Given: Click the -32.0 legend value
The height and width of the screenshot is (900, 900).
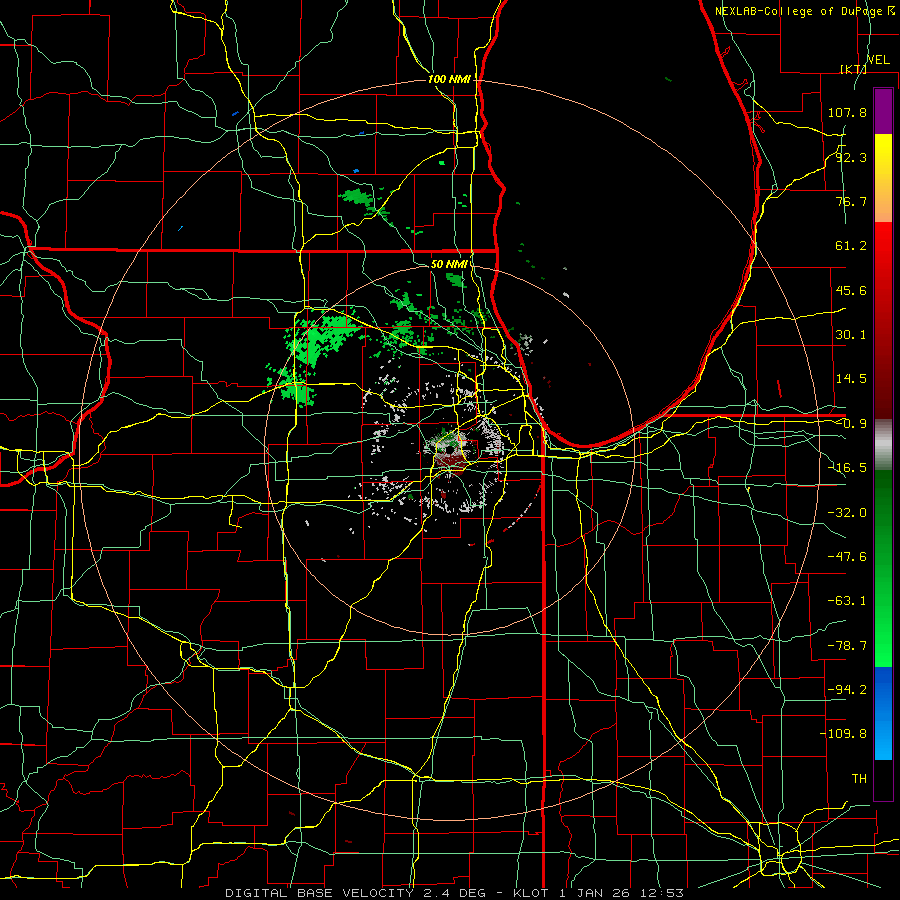Looking at the screenshot, I should tap(847, 513).
